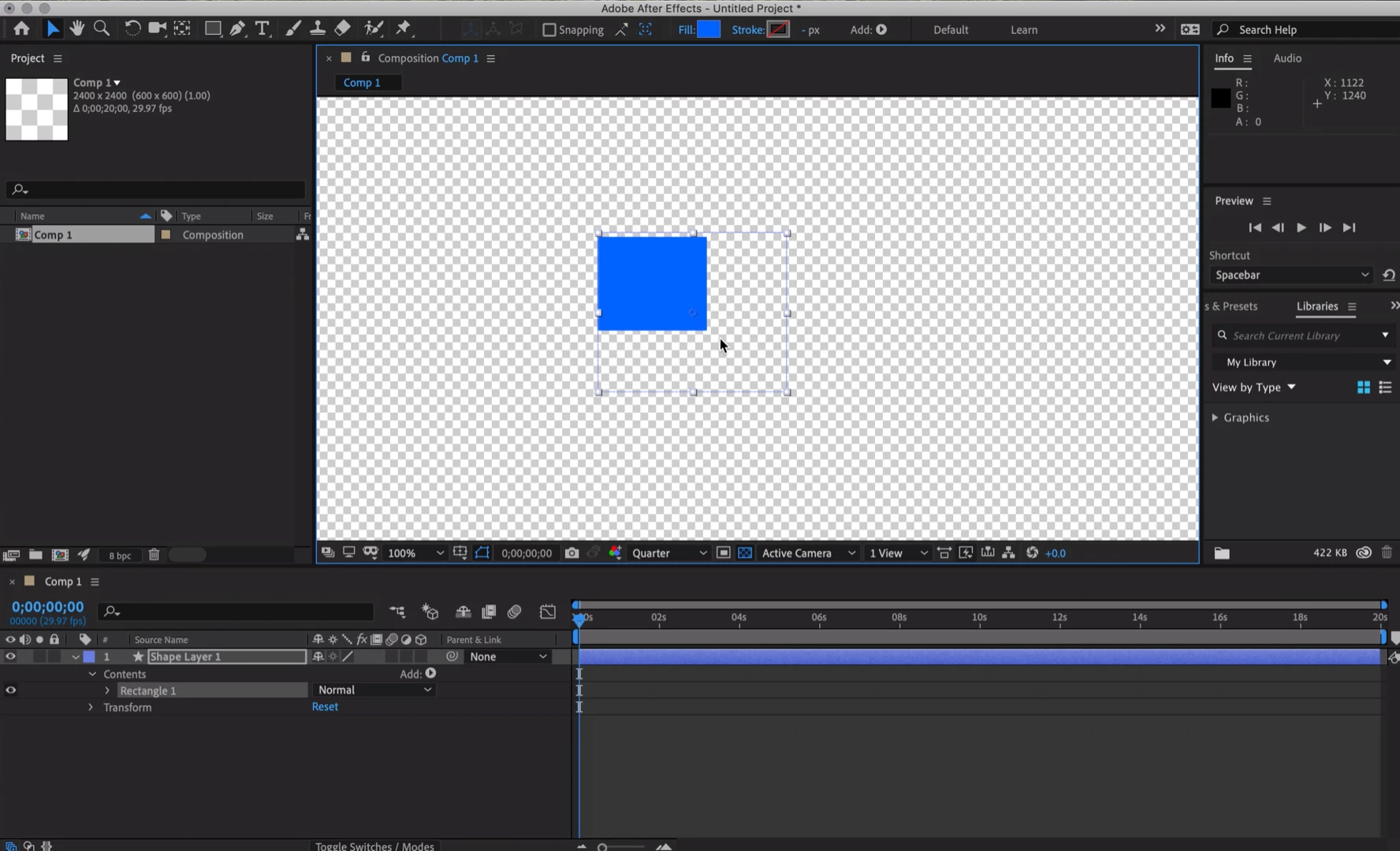Screen dimensions: 1400x851
Task: Select the Hand tool
Action: click(76, 29)
